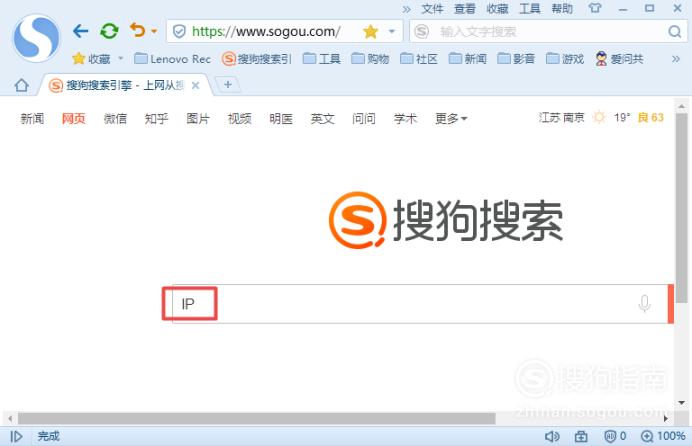
Task: Open the 爱问共 bookmark
Action: [x=619, y=59]
